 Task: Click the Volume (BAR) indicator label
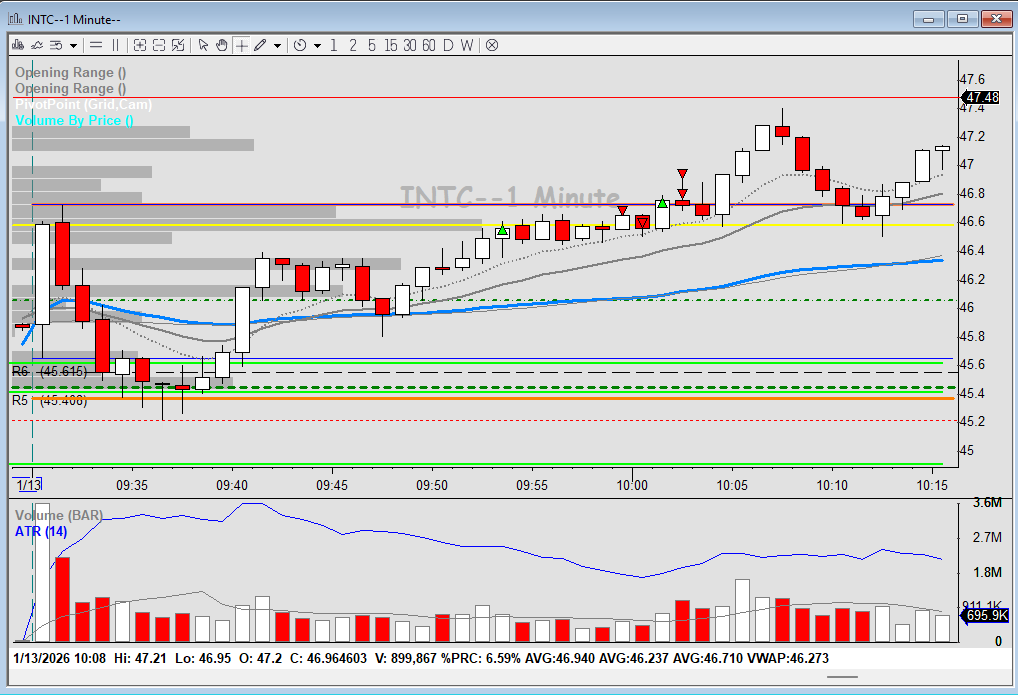58,515
